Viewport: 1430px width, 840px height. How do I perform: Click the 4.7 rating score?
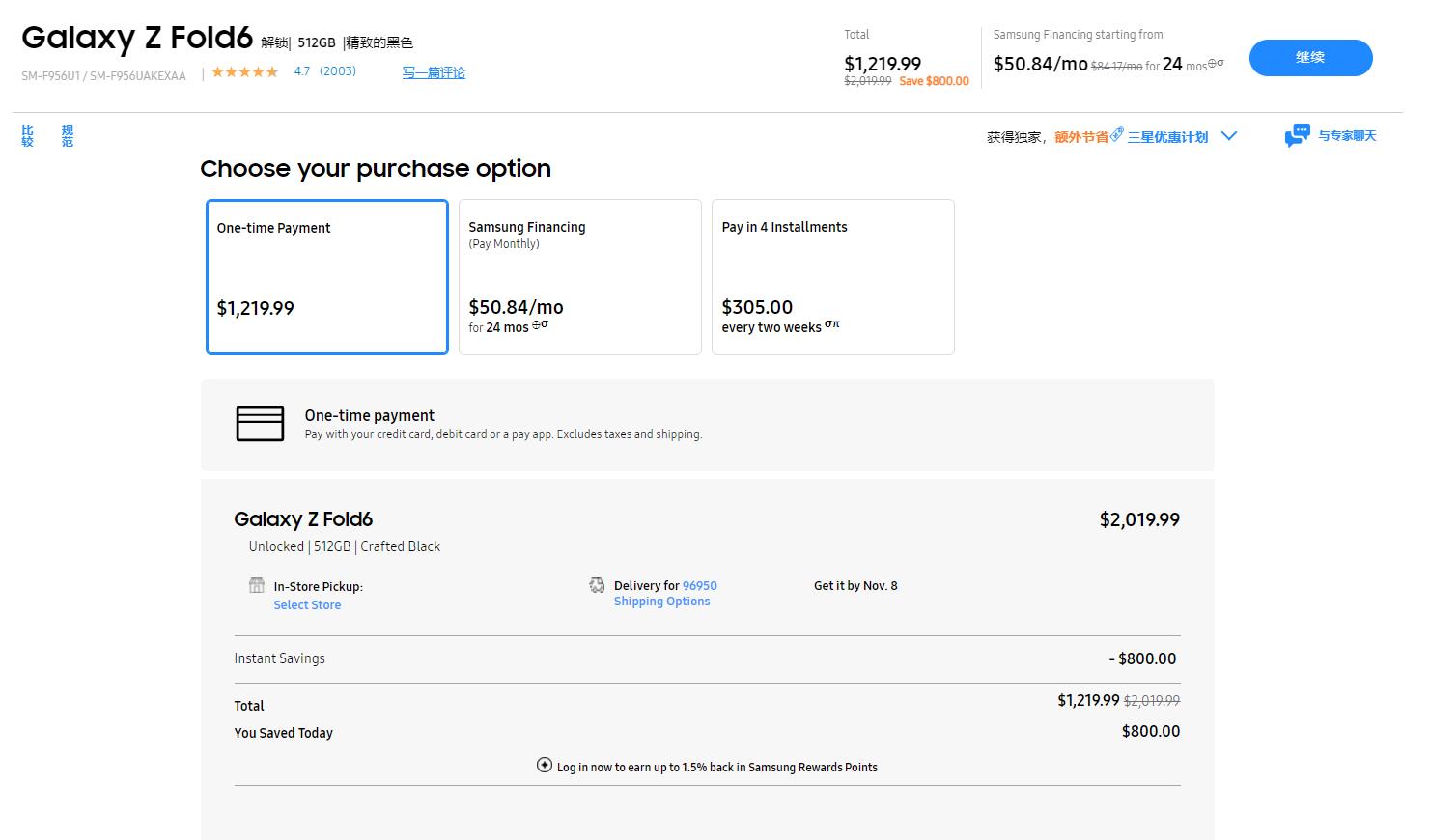(302, 71)
